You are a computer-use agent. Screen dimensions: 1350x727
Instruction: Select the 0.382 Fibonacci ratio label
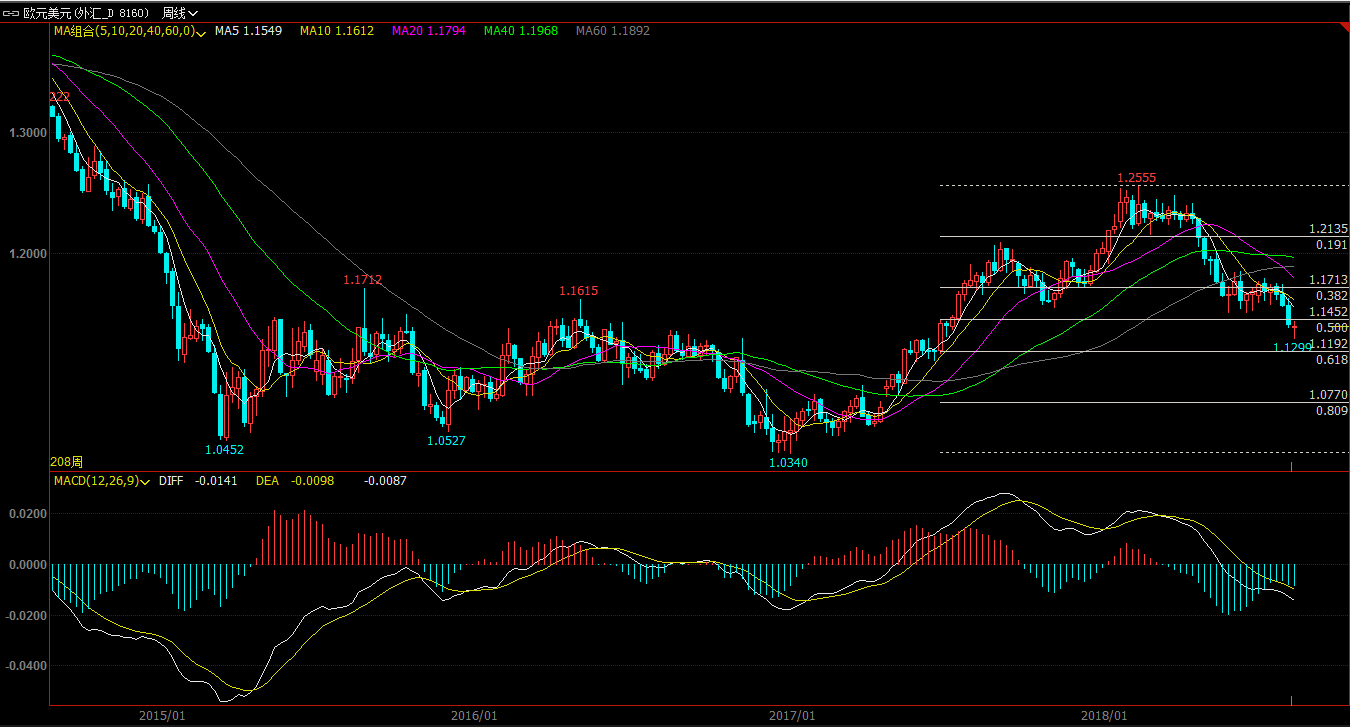[1332, 296]
